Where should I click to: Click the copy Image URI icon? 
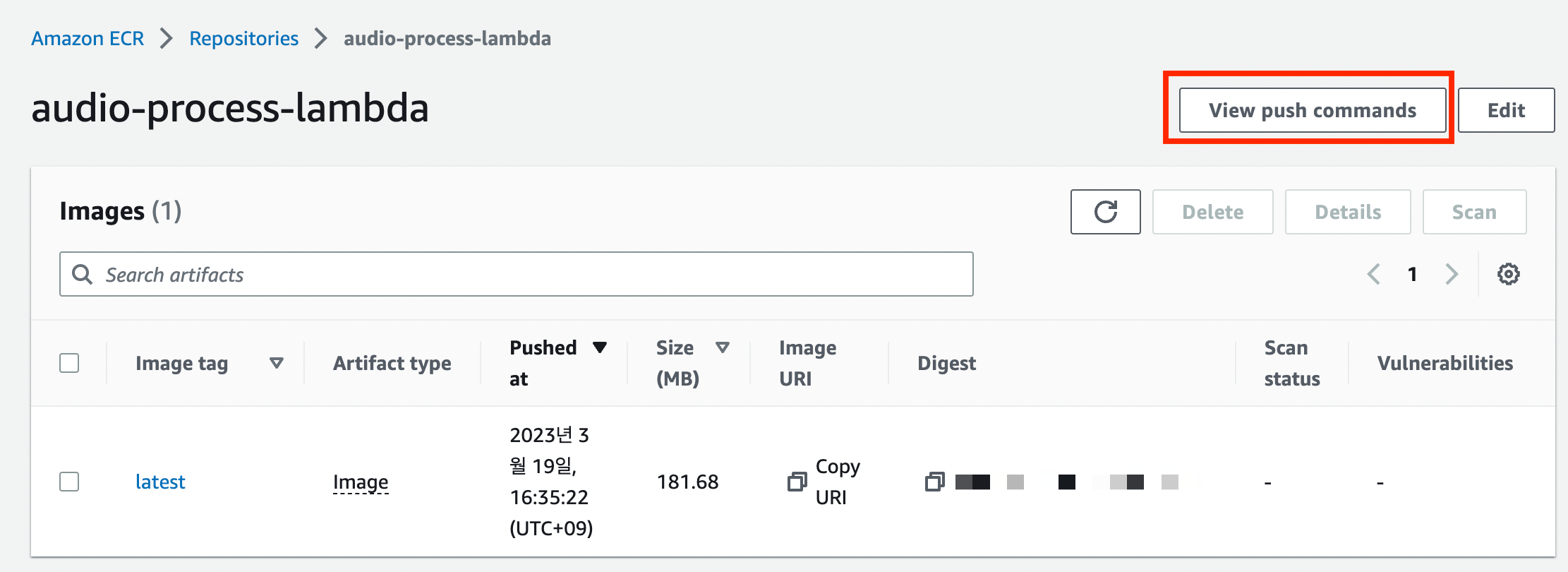tap(797, 482)
